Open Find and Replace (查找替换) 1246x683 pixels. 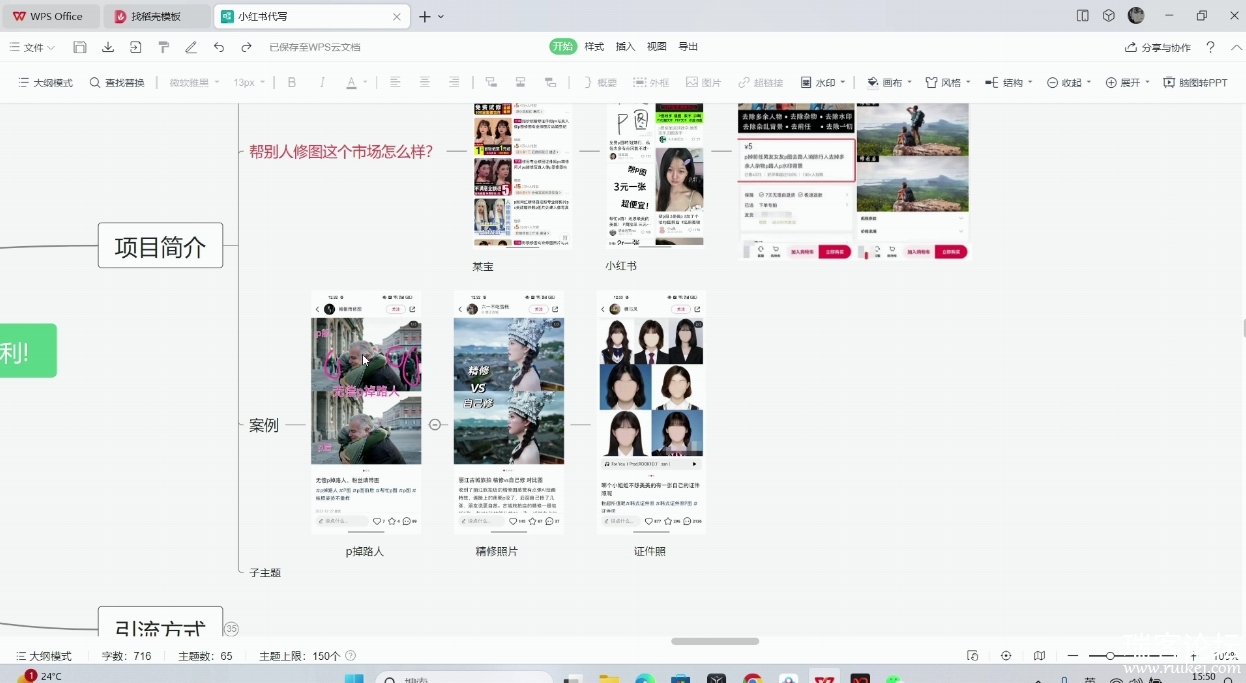tap(116, 83)
